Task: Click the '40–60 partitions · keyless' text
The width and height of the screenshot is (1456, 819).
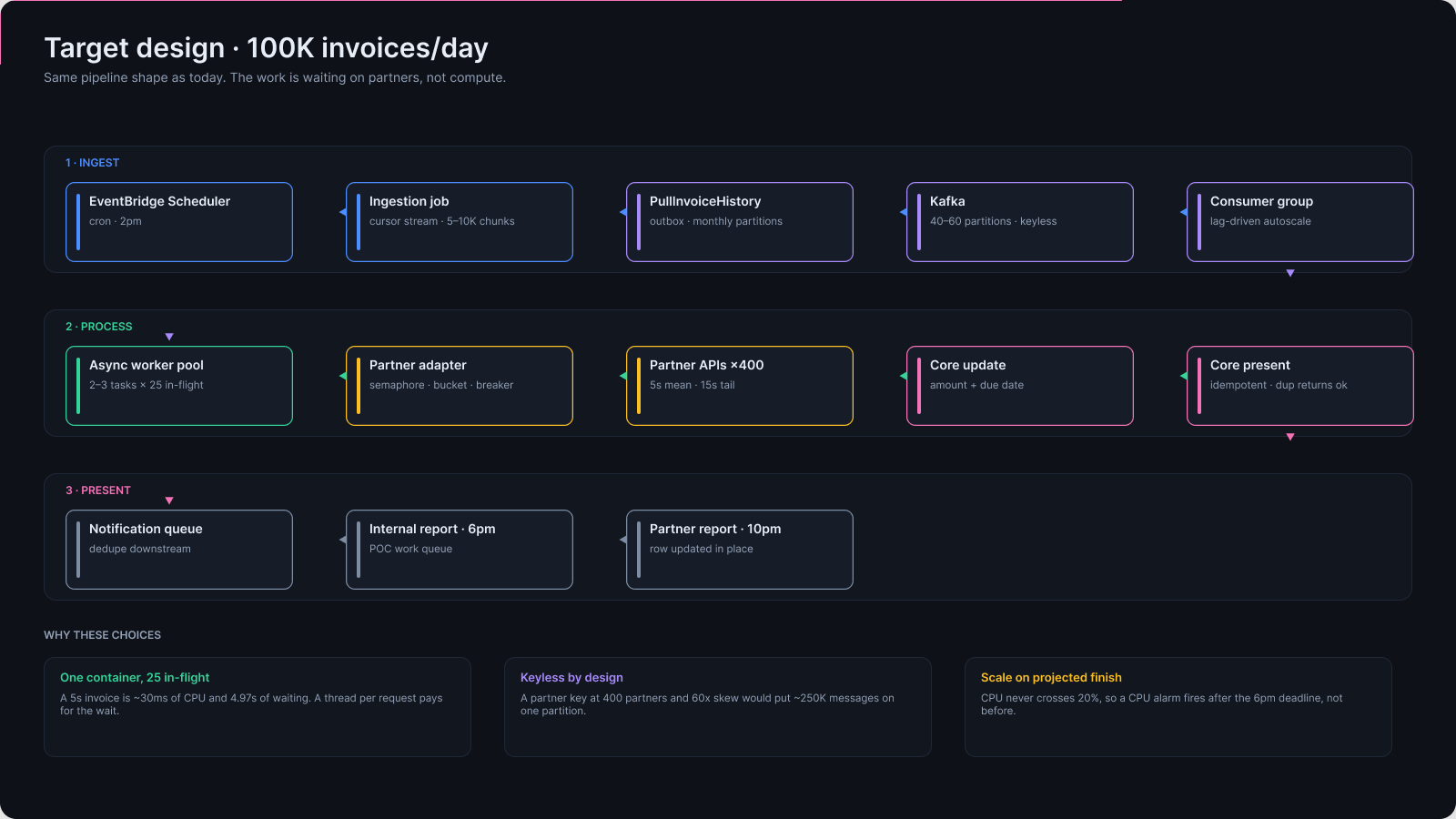Action: click(x=994, y=221)
